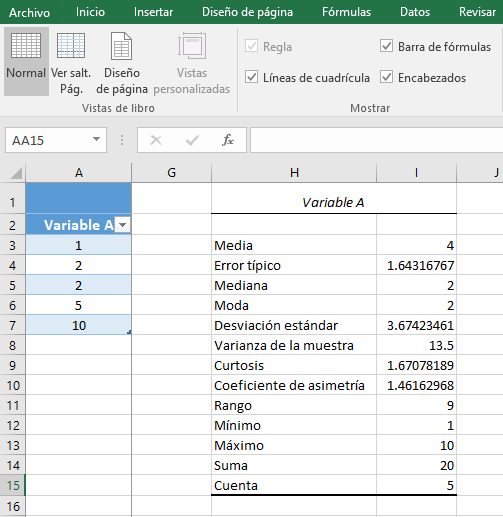Toggle Líneas de cuadrícula checkbox
The height and width of the screenshot is (517, 503).
[x=251, y=77]
